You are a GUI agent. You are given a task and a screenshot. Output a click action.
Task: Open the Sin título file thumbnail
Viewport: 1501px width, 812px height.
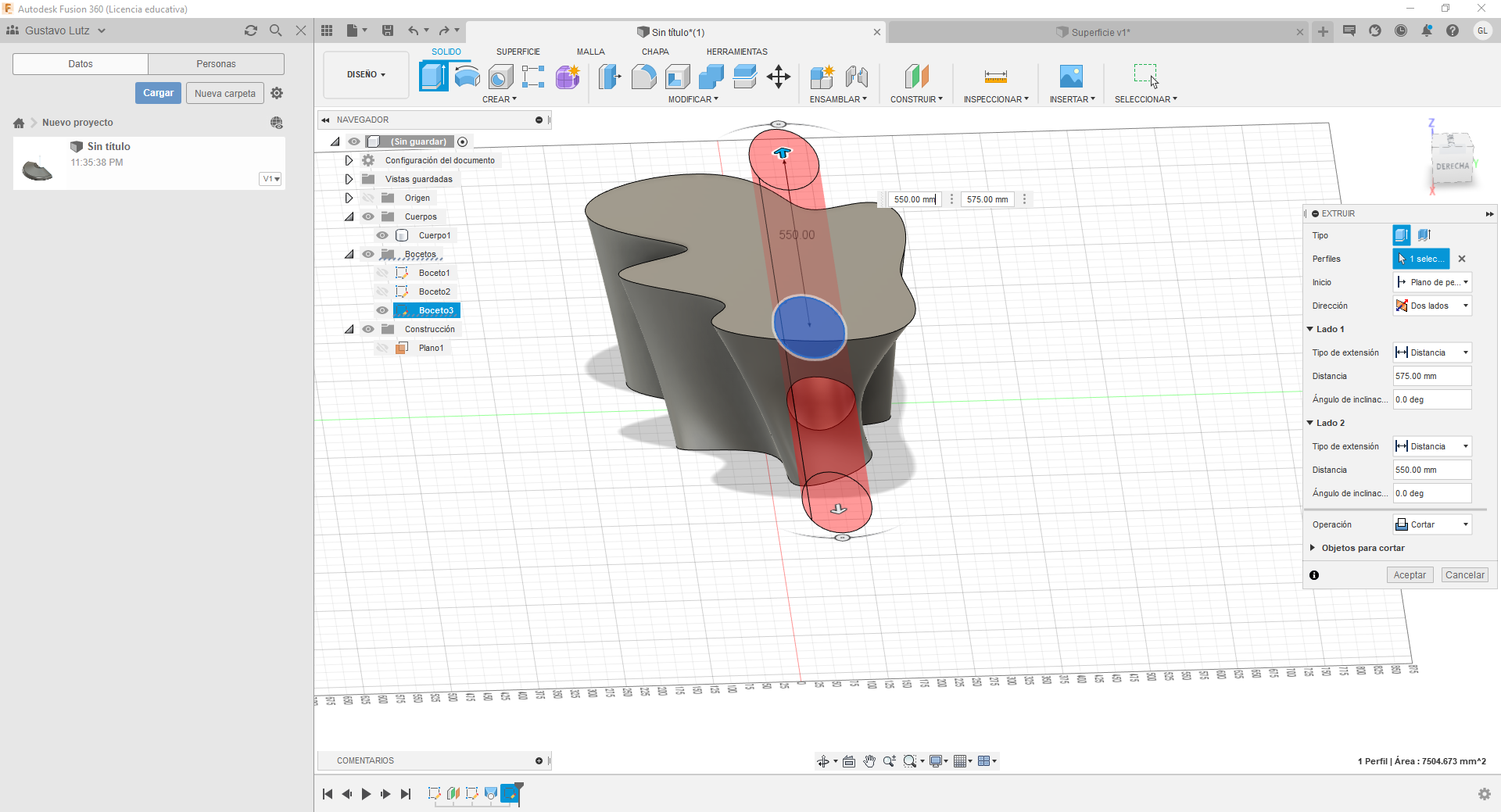pyautogui.click(x=38, y=167)
